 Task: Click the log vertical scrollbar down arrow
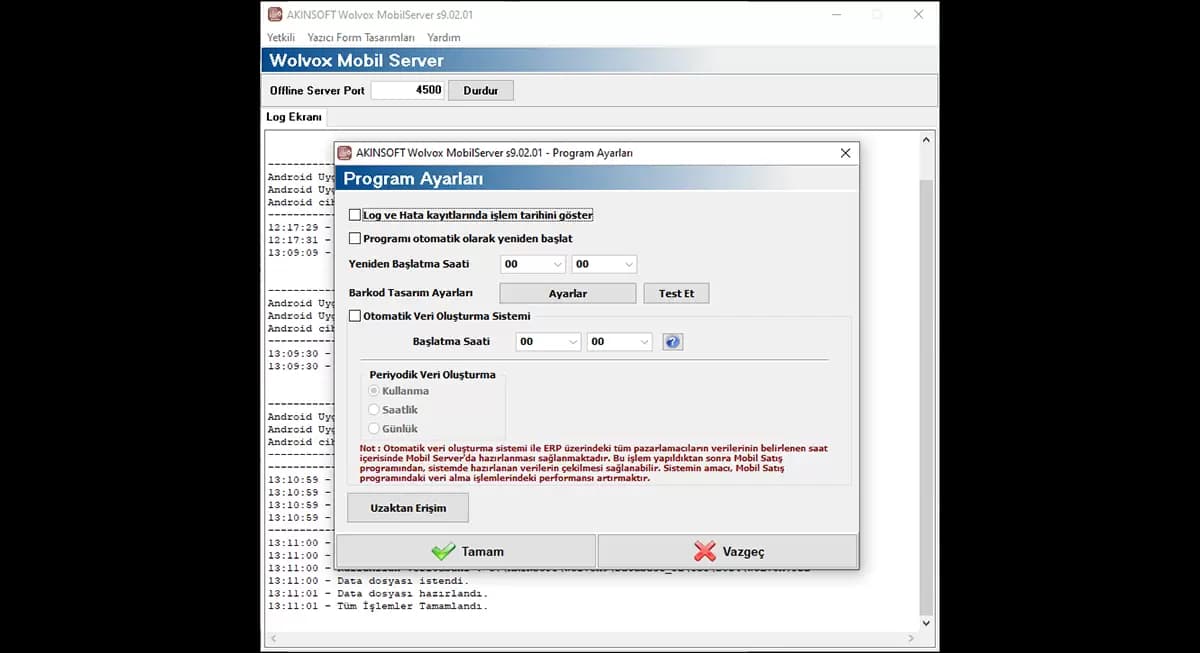pyautogui.click(x=925, y=622)
